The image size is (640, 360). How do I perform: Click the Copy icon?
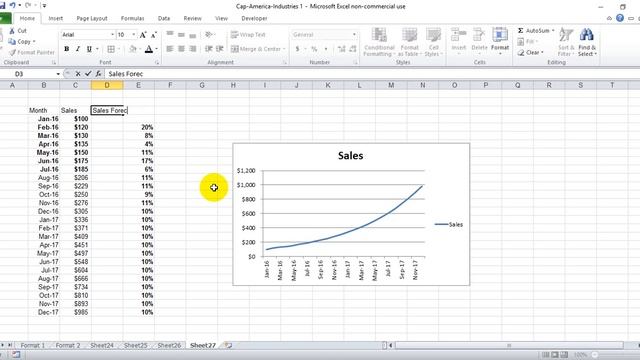pyautogui.click(x=12, y=41)
